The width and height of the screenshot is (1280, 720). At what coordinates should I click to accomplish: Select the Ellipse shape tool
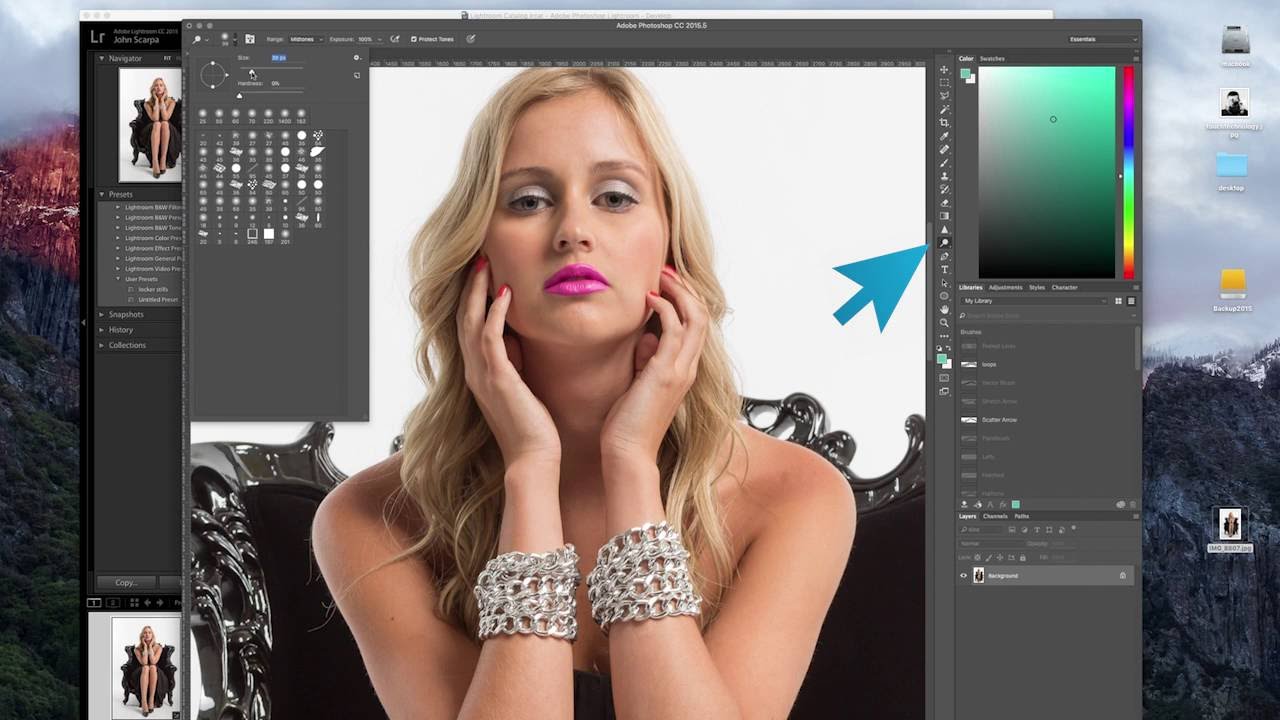pyautogui.click(x=944, y=296)
